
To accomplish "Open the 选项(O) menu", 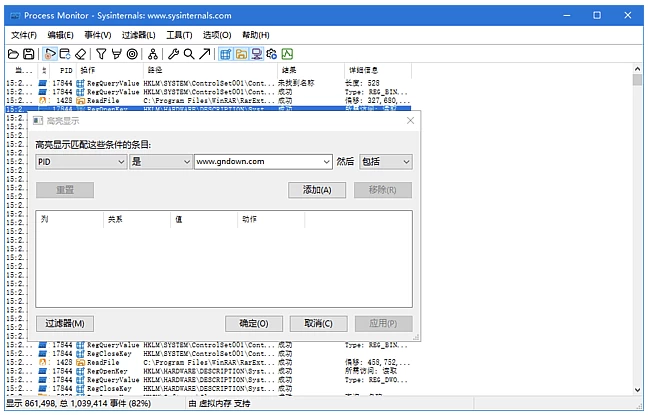I will pos(217,35).
